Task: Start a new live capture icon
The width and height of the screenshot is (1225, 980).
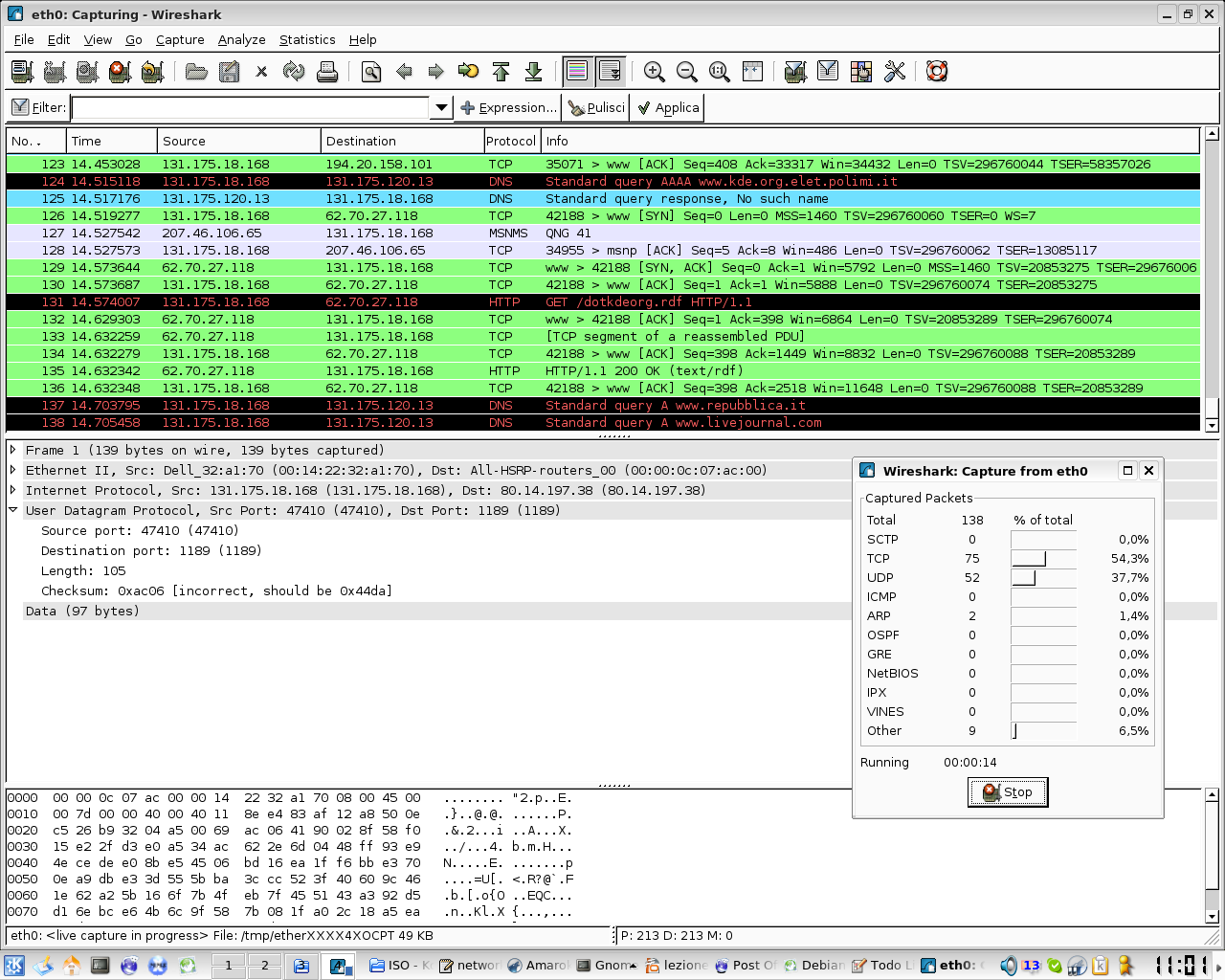Action: pyautogui.click(x=87, y=72)
